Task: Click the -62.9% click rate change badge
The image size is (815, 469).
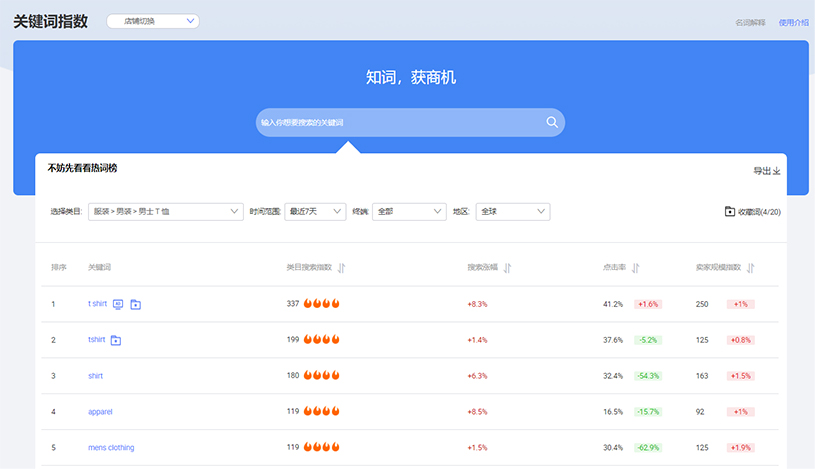Action: click(x=648, y=448)
